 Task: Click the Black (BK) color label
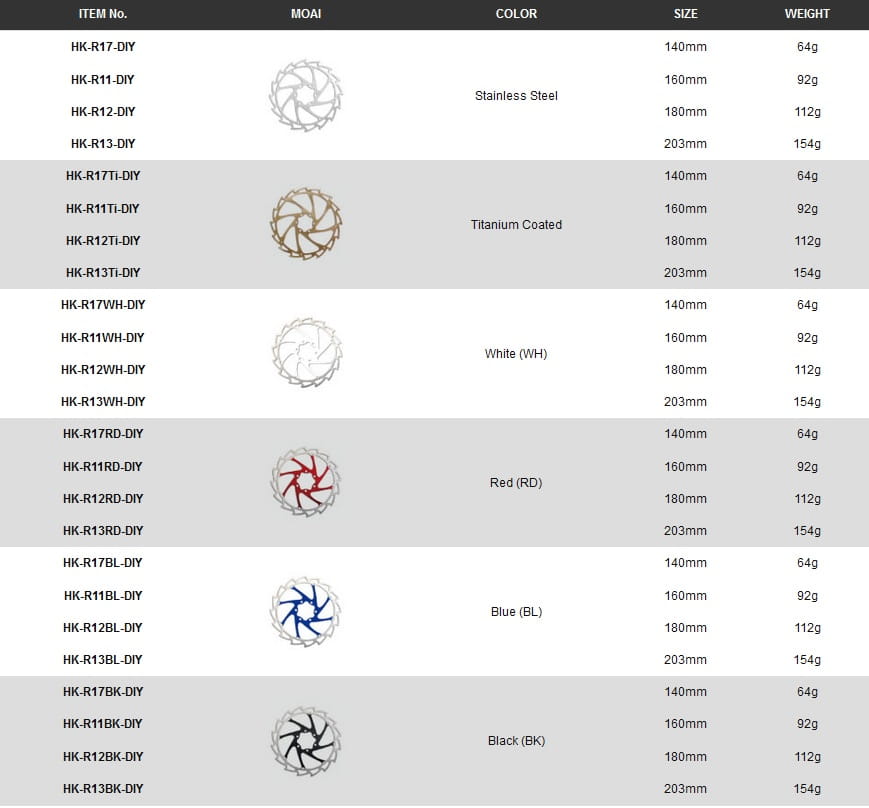516,741
